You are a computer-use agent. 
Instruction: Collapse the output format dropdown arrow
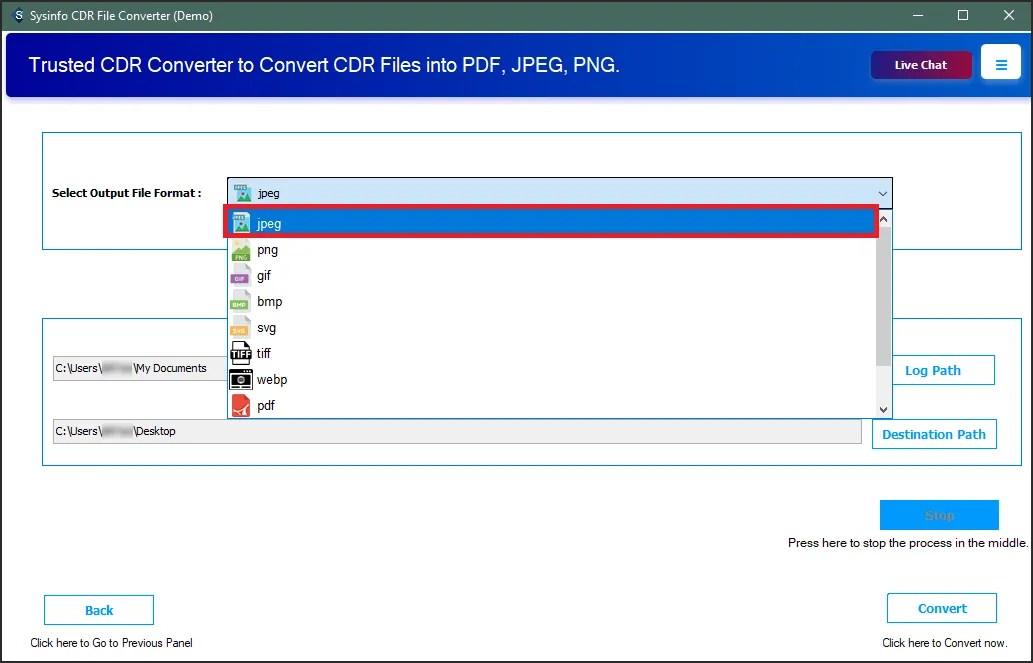pos(882,193)
